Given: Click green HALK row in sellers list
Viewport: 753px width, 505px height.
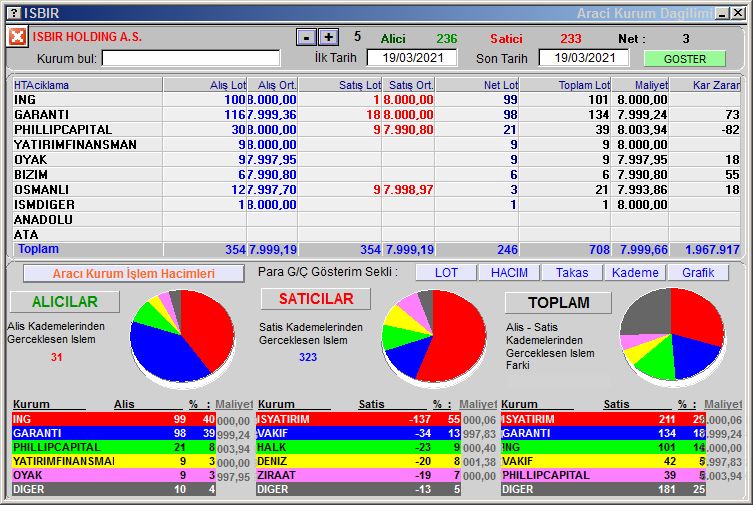Looking at the screenshot, I should pyautogui.click(x=359, y=447).
